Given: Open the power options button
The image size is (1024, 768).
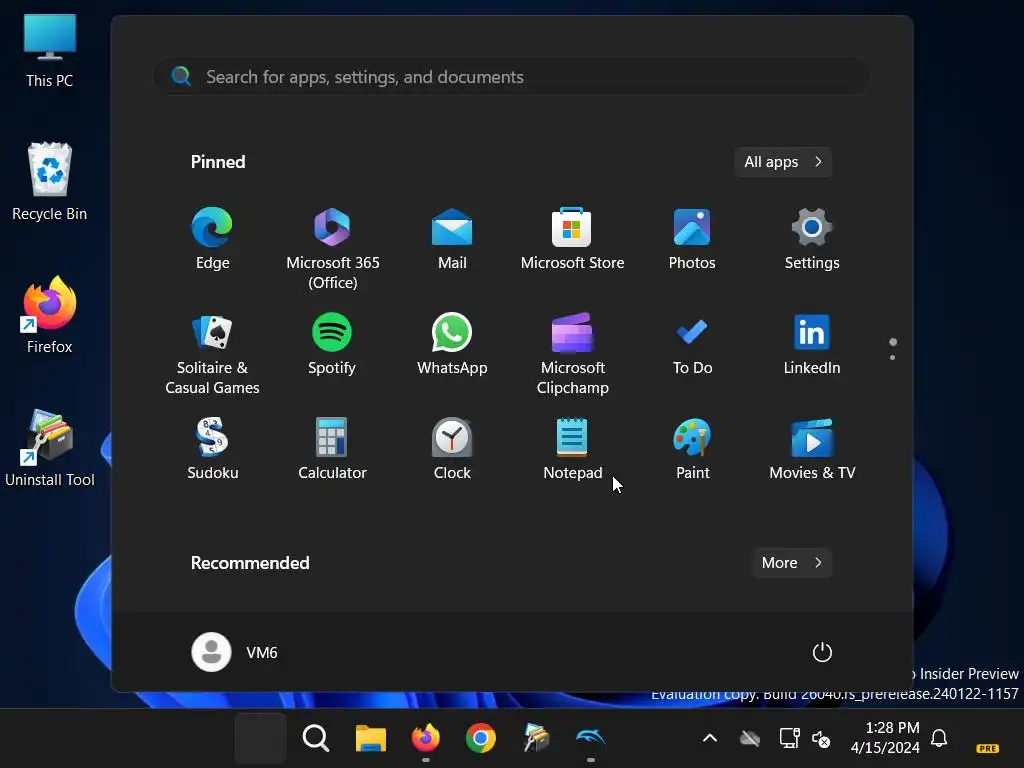Looking at the screenshot, I should click(822, 652).
